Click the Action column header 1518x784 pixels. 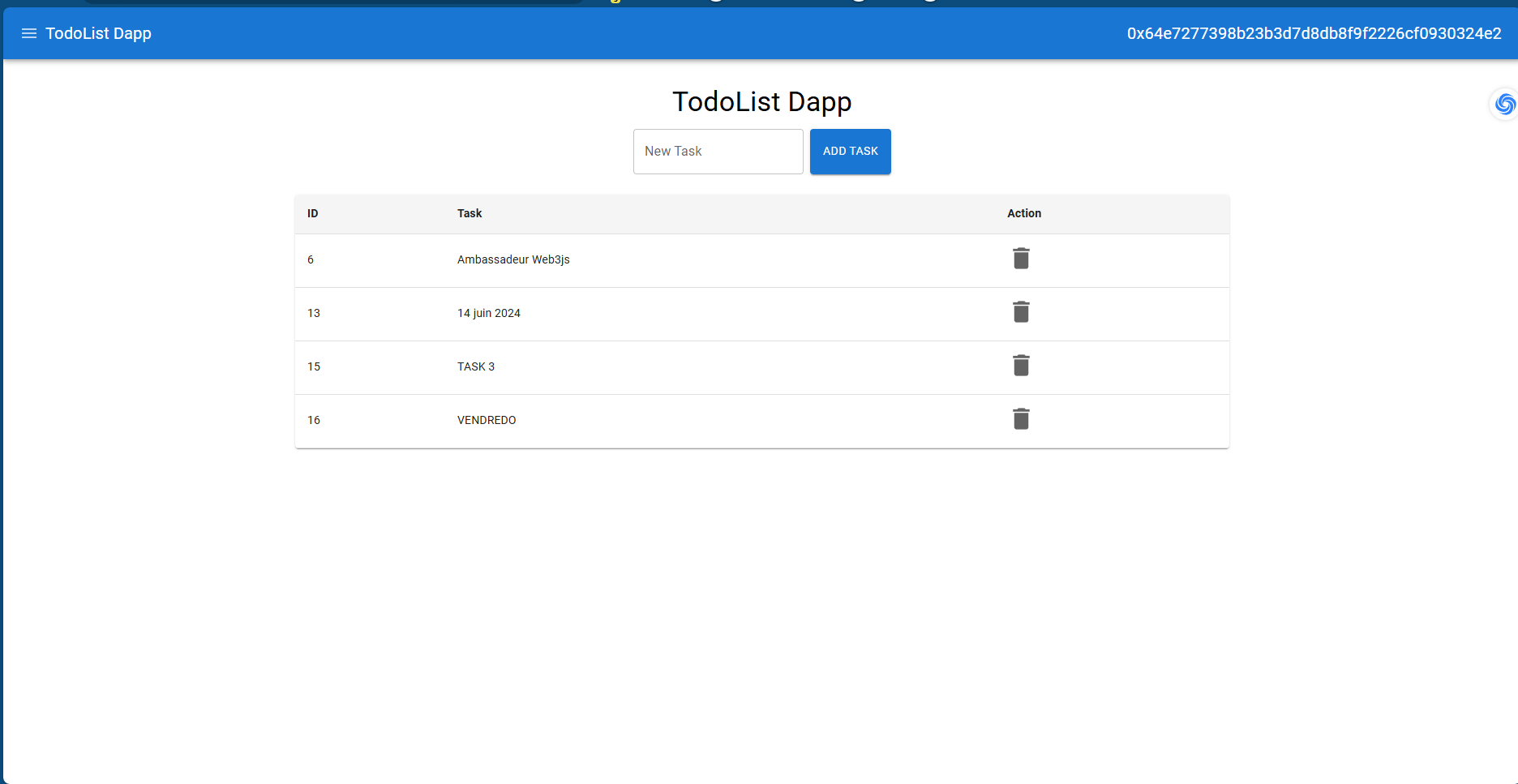point(1024,213)
